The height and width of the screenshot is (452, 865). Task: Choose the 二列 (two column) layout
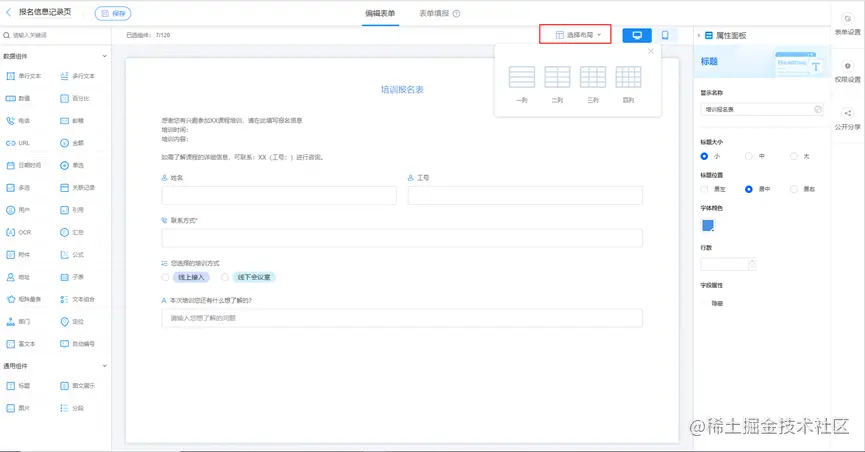[x=557, y=84]
